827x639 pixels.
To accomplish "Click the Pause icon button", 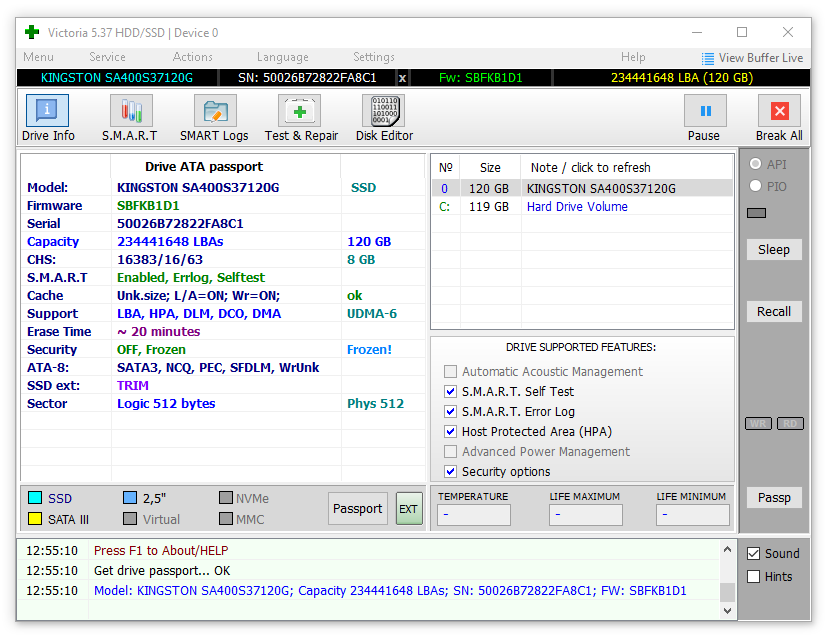I will (705, 111).
